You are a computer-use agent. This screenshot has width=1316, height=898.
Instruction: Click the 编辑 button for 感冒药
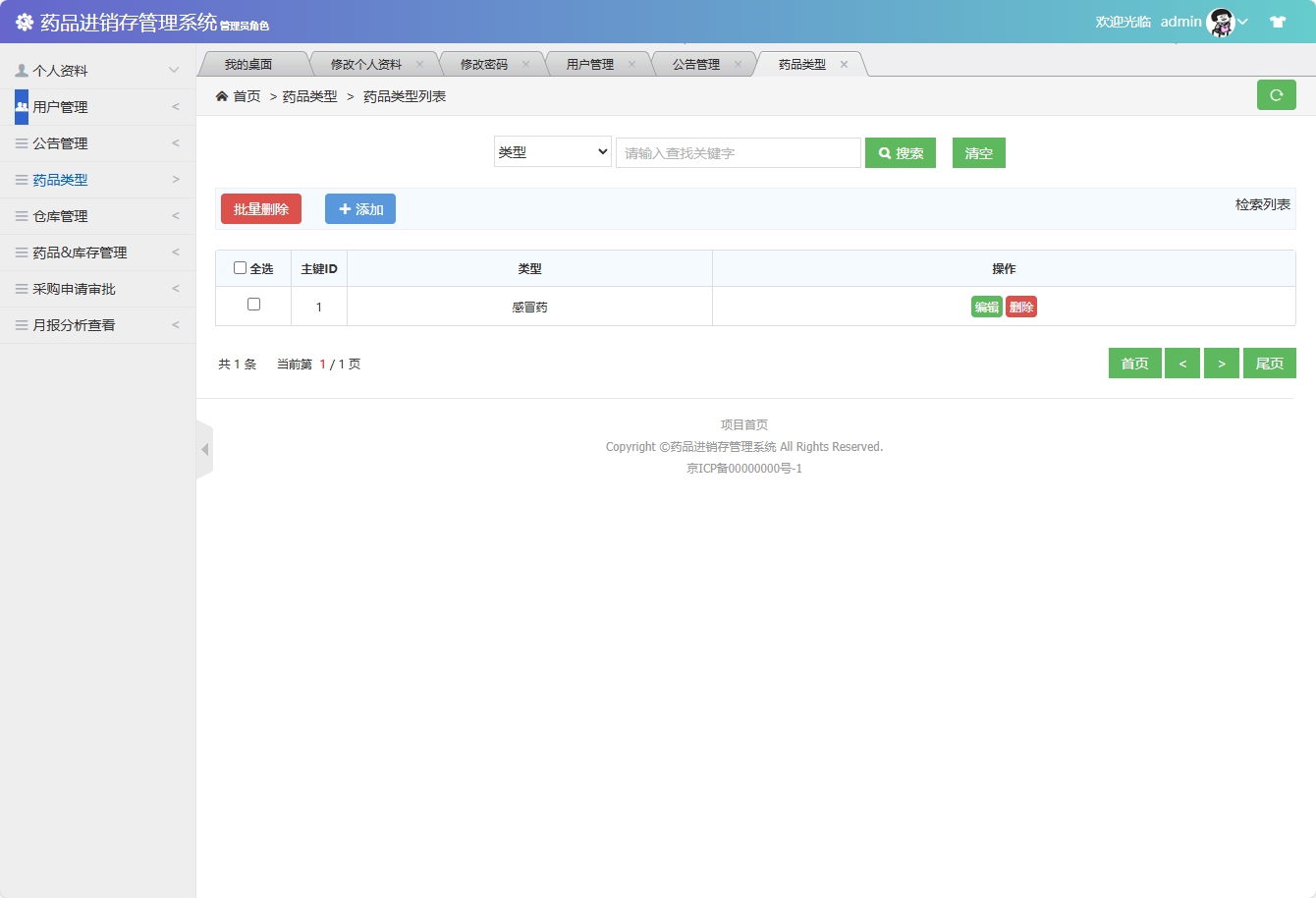tap(986, 306)
